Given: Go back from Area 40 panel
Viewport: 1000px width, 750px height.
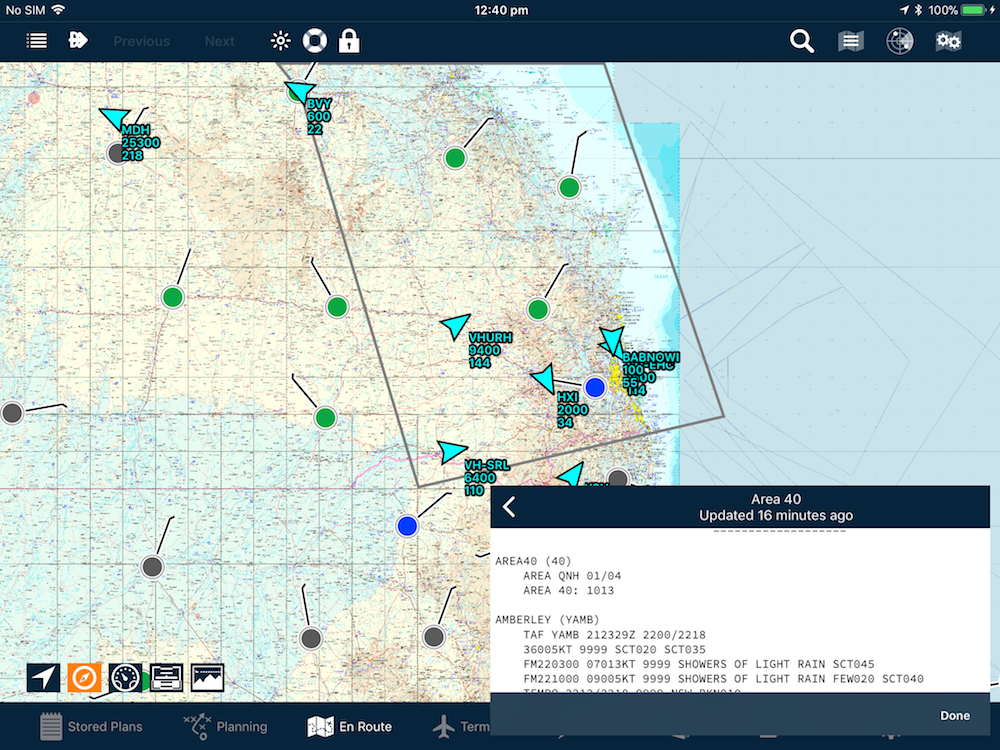Looking at the screenshot, I should [509, 507].
